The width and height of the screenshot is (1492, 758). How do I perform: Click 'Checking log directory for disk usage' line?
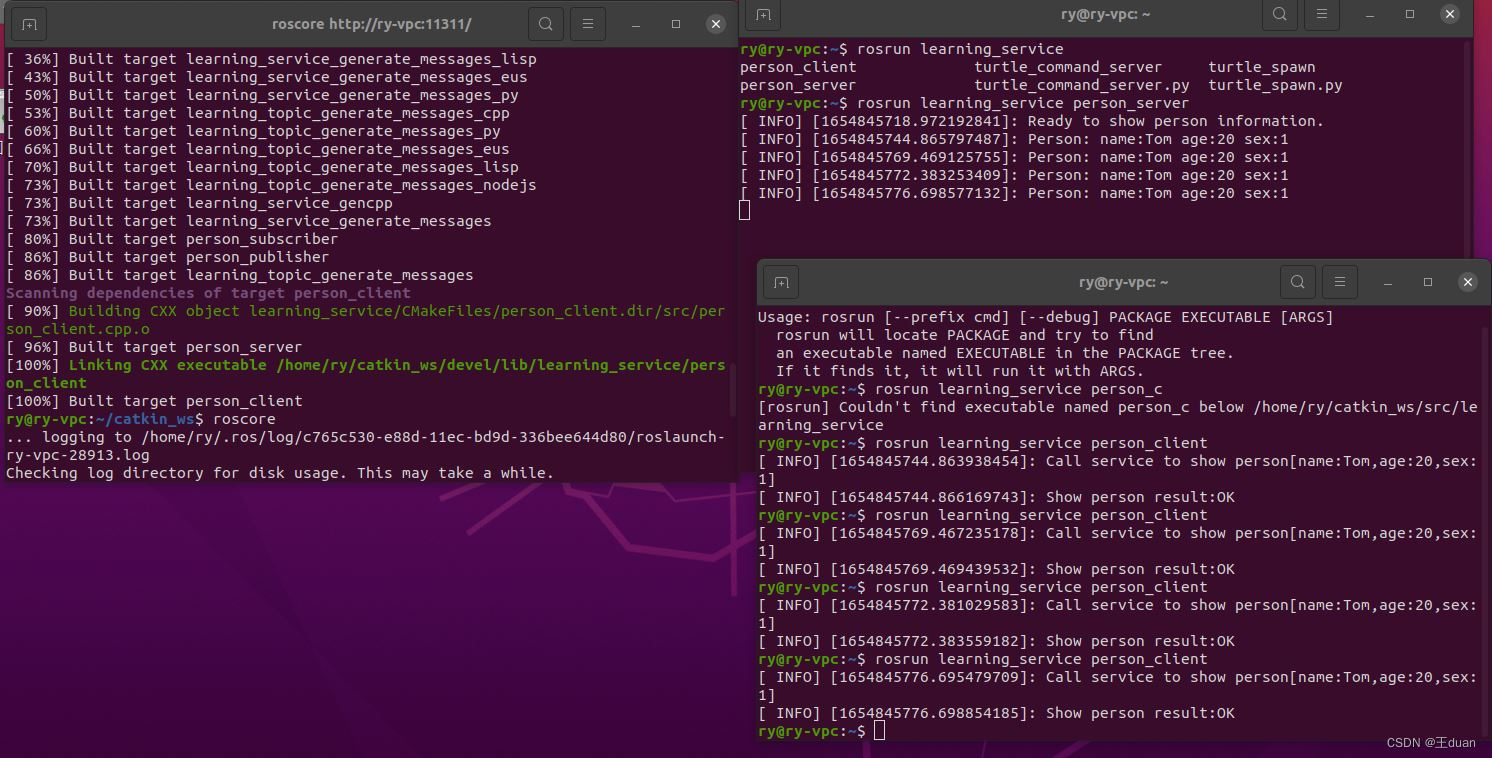[280, 473]
